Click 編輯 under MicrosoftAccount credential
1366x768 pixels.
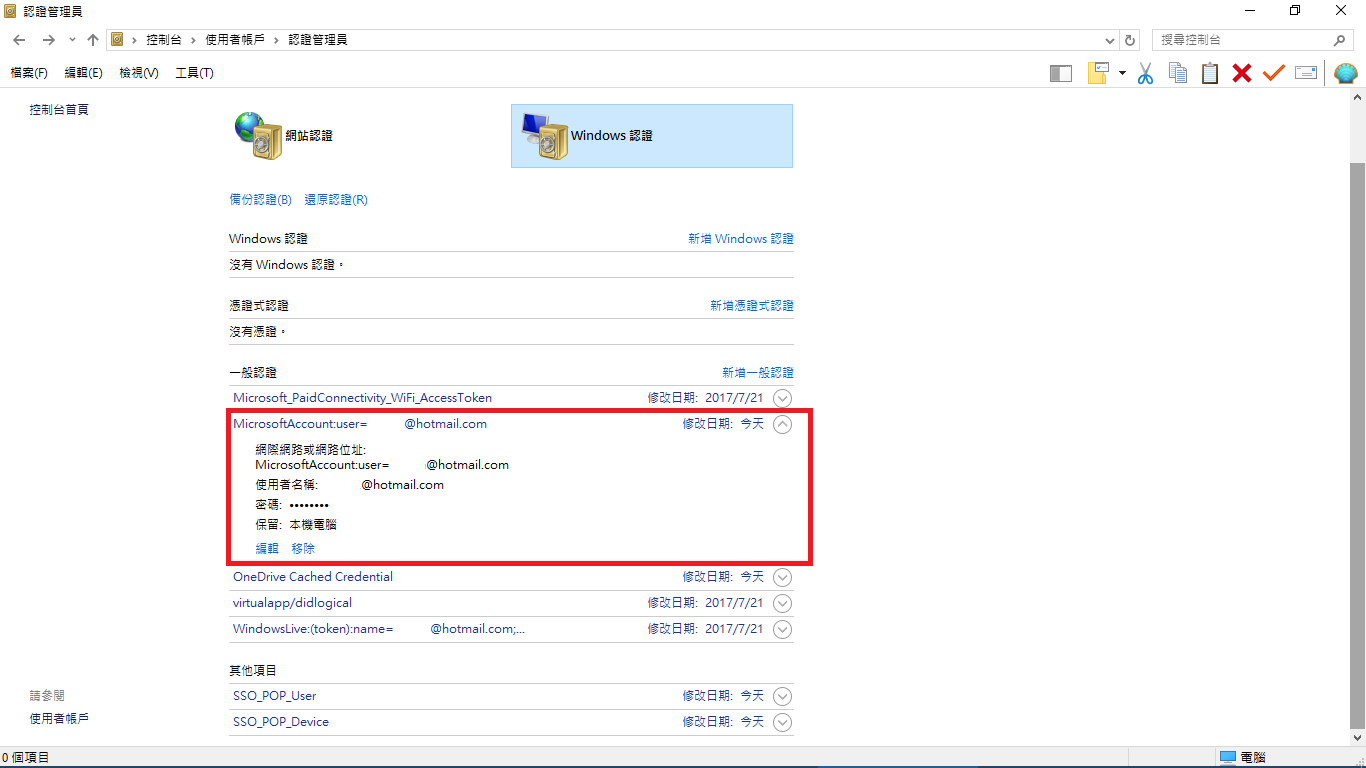coord(267,549)
